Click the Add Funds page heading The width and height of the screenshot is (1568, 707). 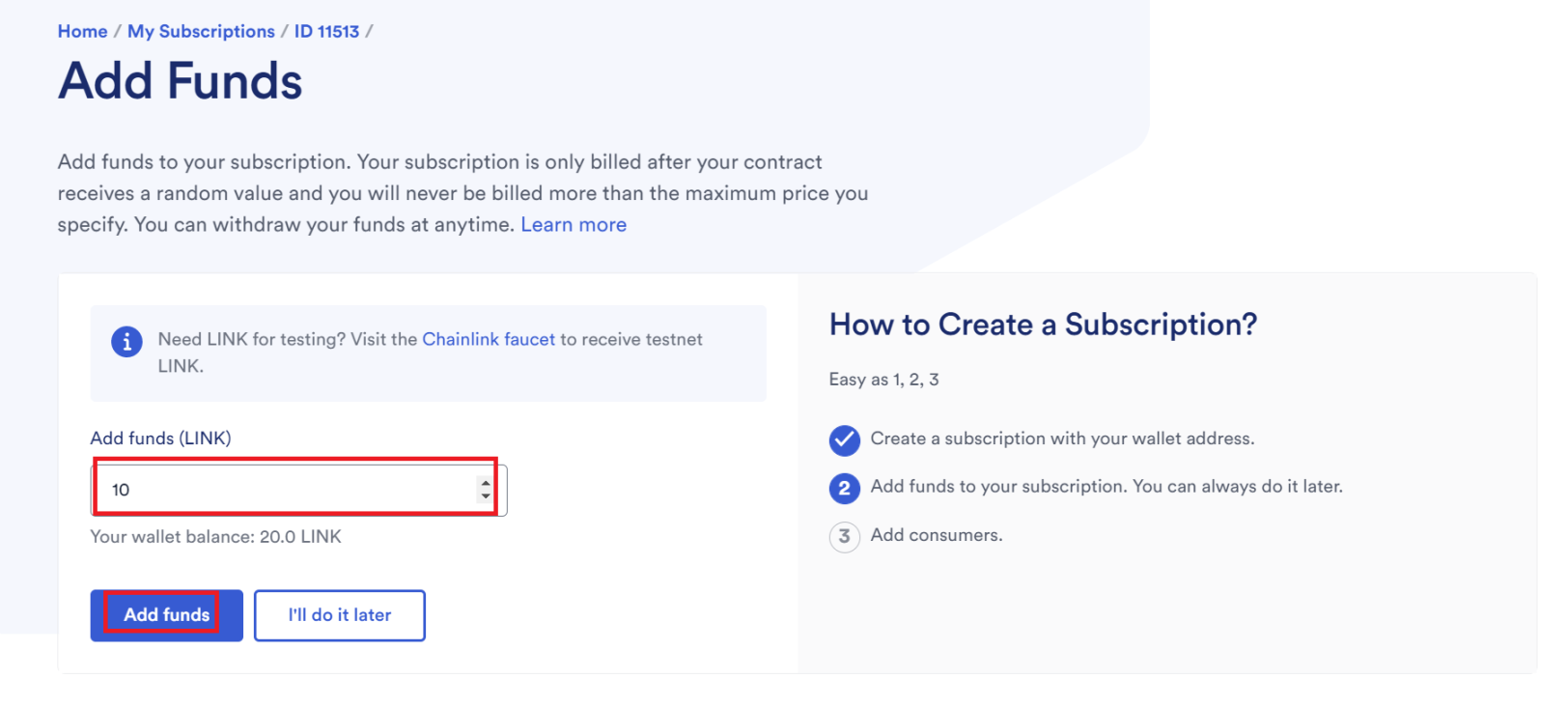(x=181, y=81)
